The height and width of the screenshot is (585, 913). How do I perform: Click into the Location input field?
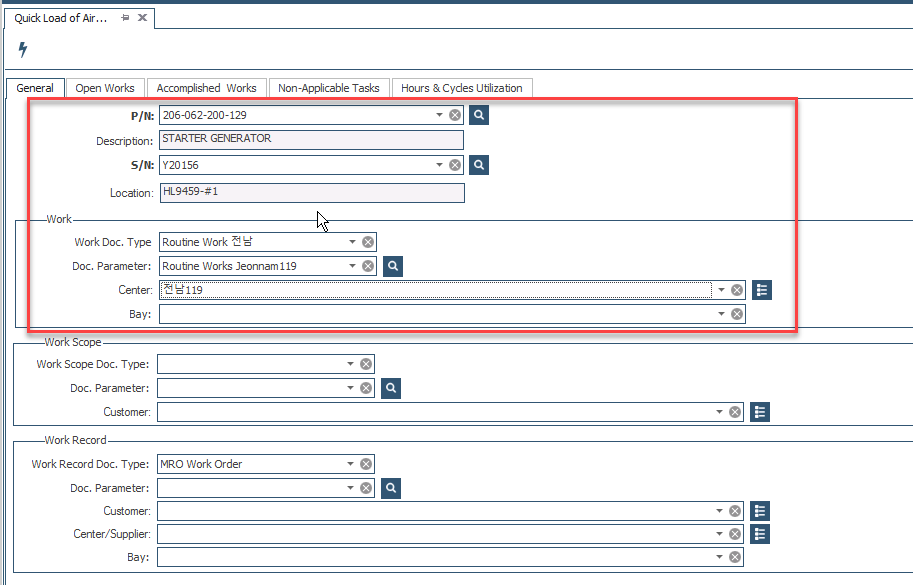coord(311,193)
